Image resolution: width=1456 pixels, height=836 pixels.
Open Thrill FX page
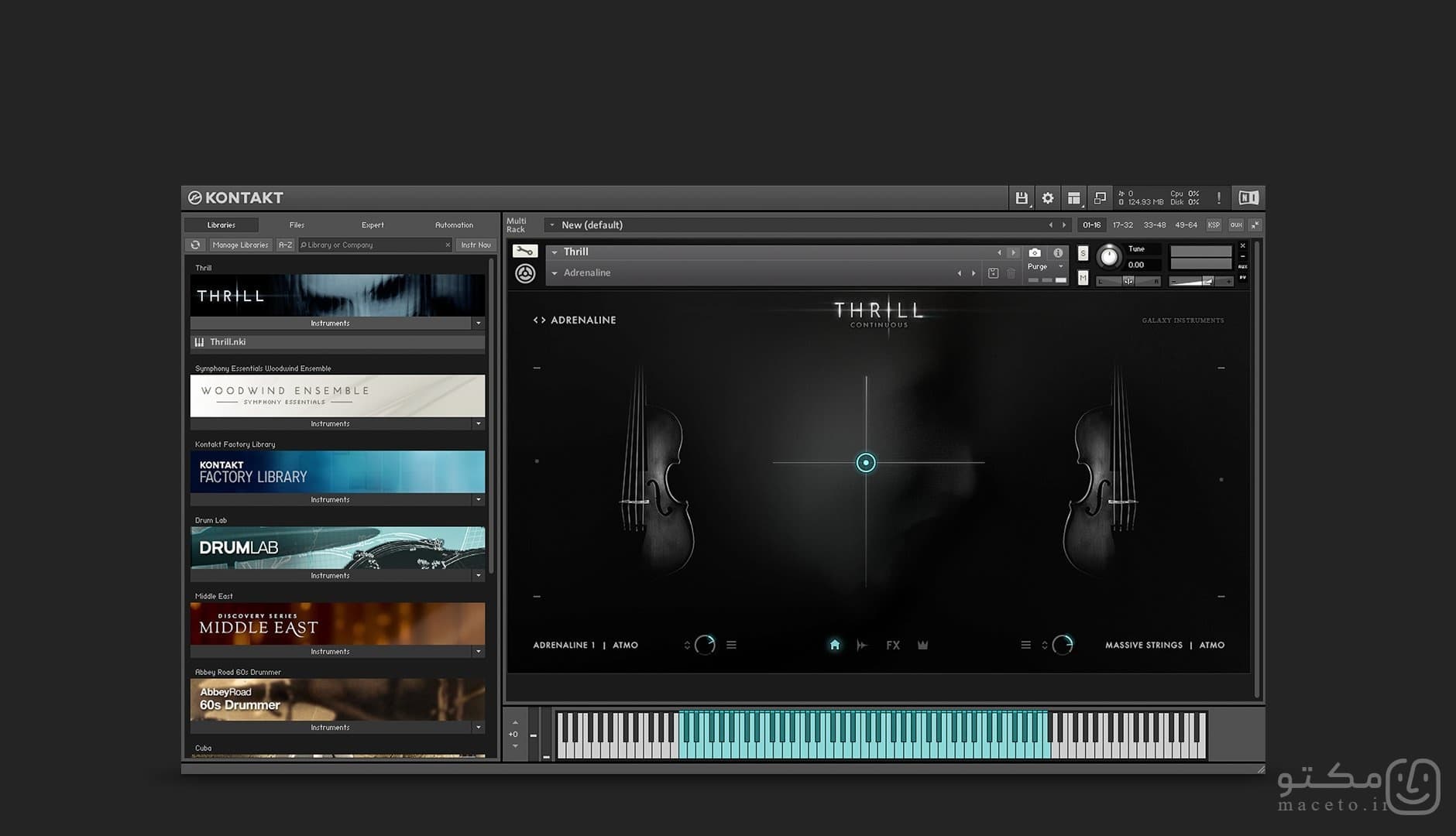click(893, 645)
